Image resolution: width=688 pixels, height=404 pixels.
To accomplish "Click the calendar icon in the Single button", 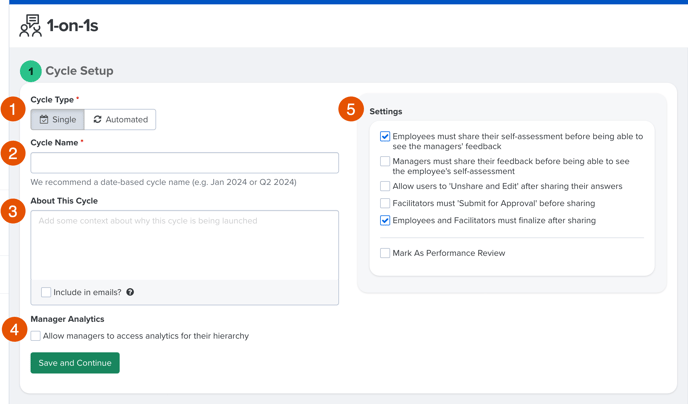I will 44,119.
